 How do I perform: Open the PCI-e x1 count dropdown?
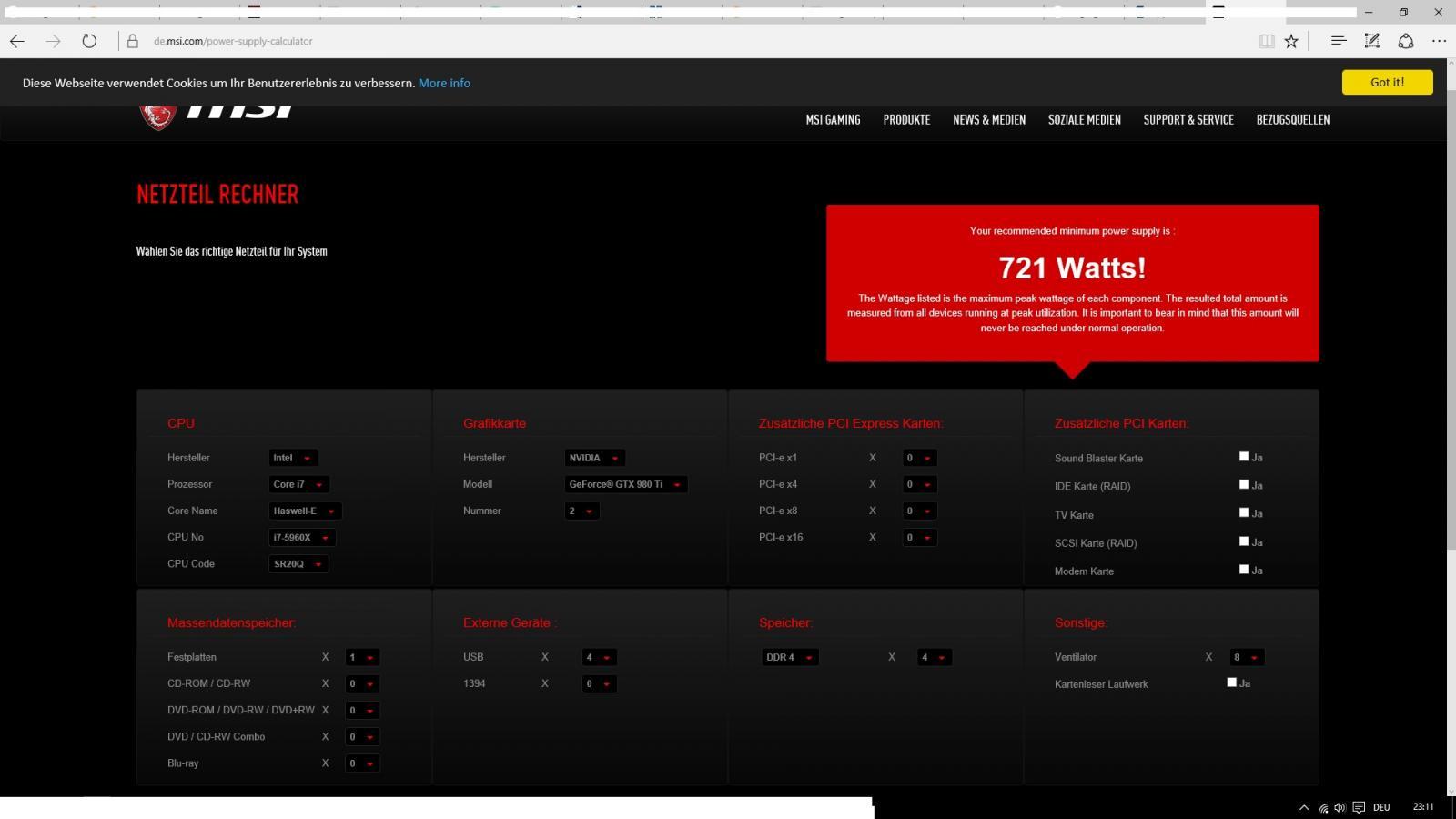point(919,458)
